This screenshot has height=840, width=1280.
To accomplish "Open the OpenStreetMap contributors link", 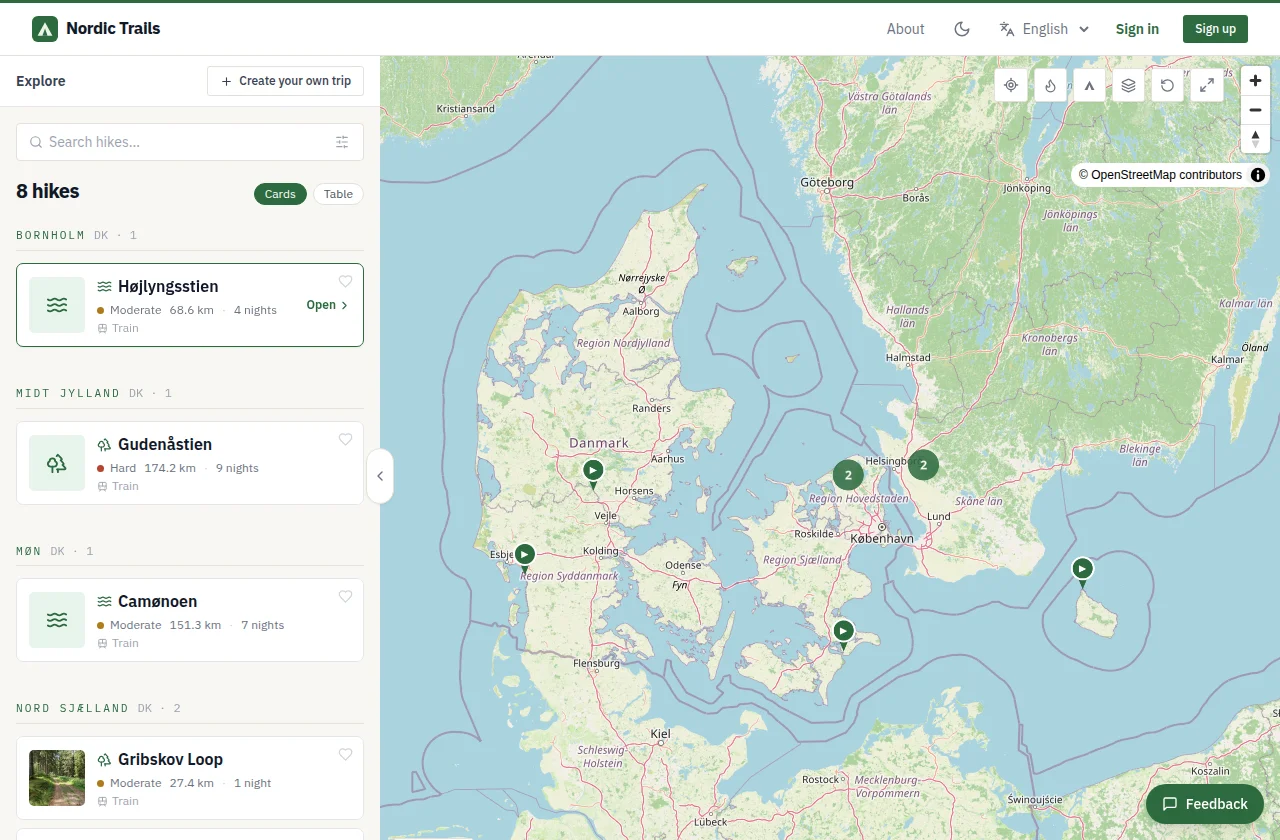I will 1160,175.
